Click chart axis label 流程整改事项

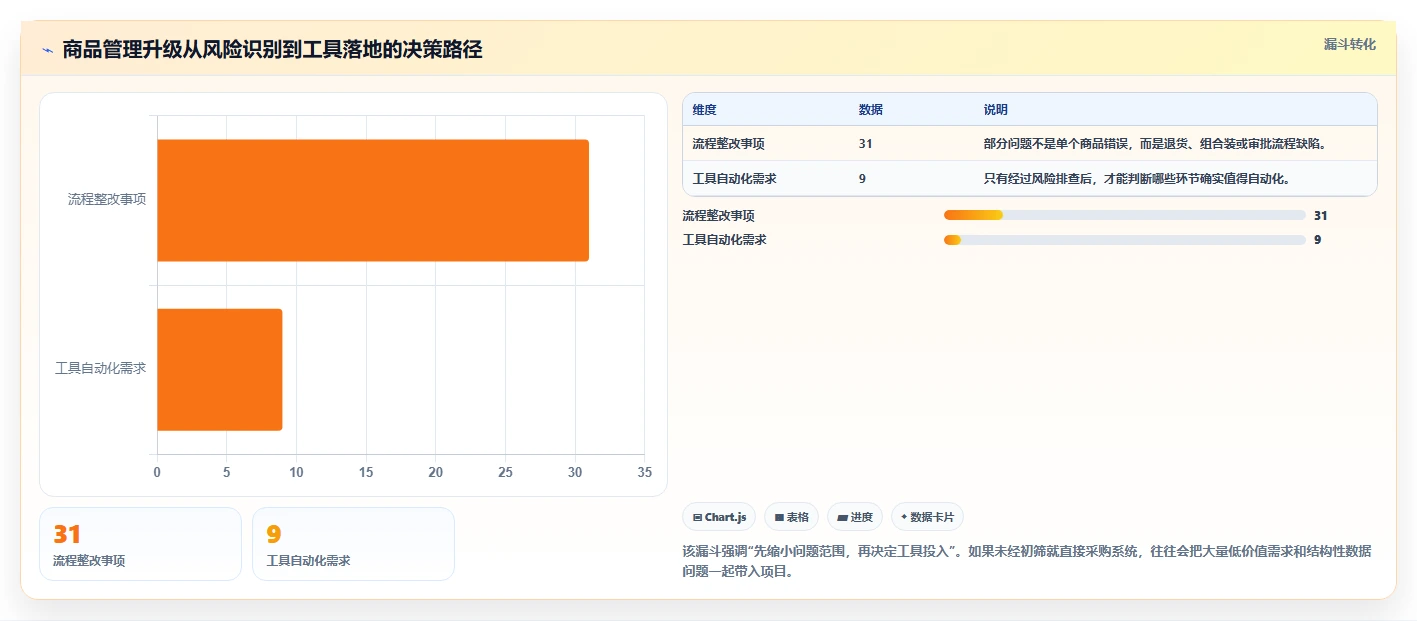click(107, 199)
